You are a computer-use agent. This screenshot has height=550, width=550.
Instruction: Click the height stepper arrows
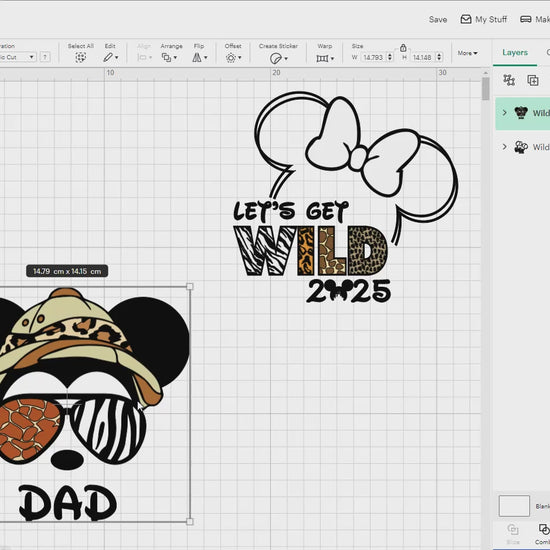click(x=439, y=57)
